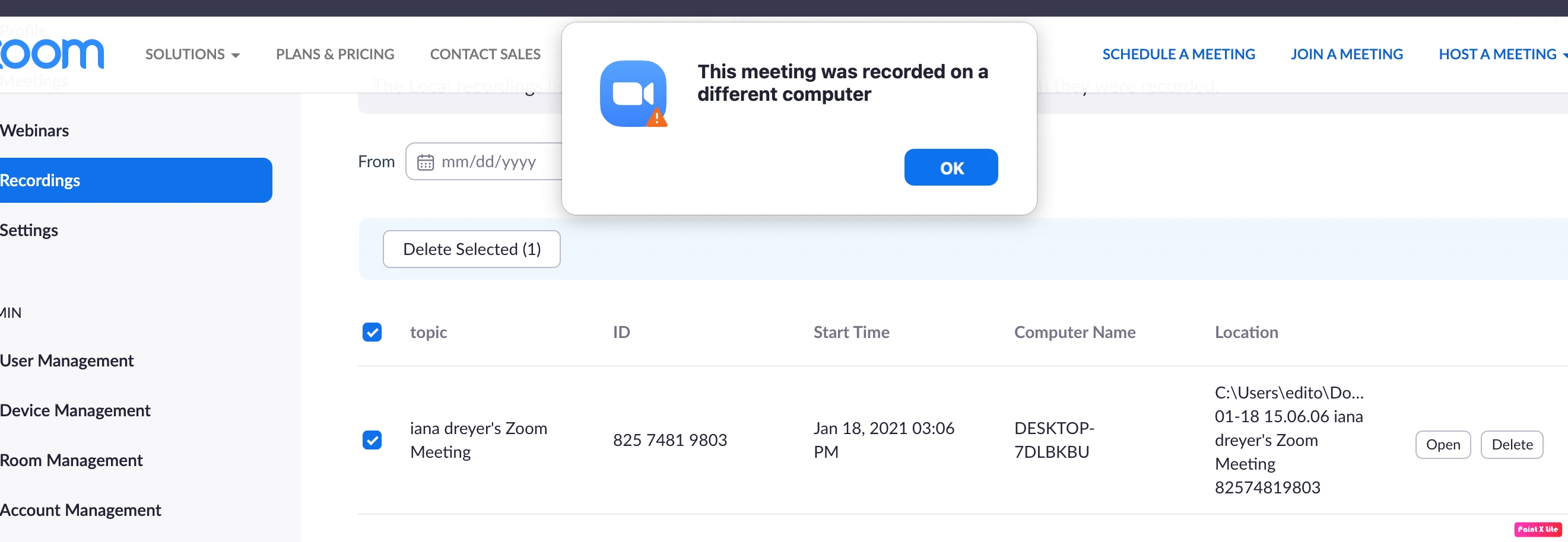This screenshot has width=1568, height=542.
Task: Open Device Management section
Action: tap(75, 410)
